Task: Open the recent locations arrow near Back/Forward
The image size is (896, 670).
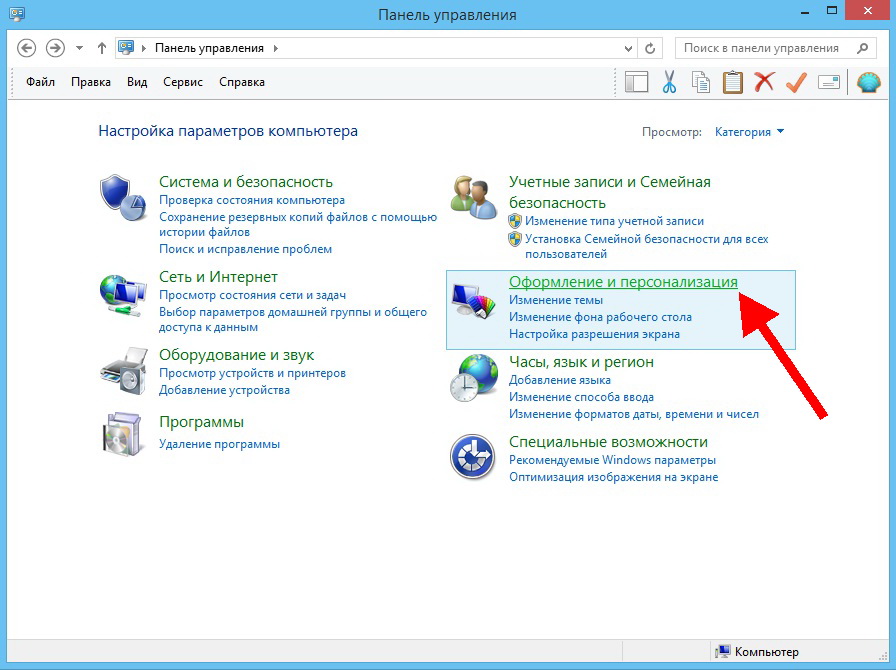Action: coord(79,48)
